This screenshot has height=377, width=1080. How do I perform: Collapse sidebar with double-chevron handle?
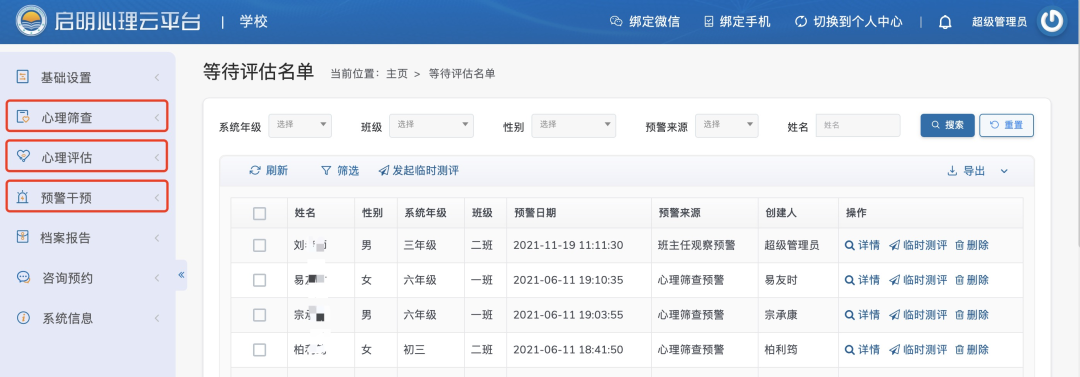(181, 275)
